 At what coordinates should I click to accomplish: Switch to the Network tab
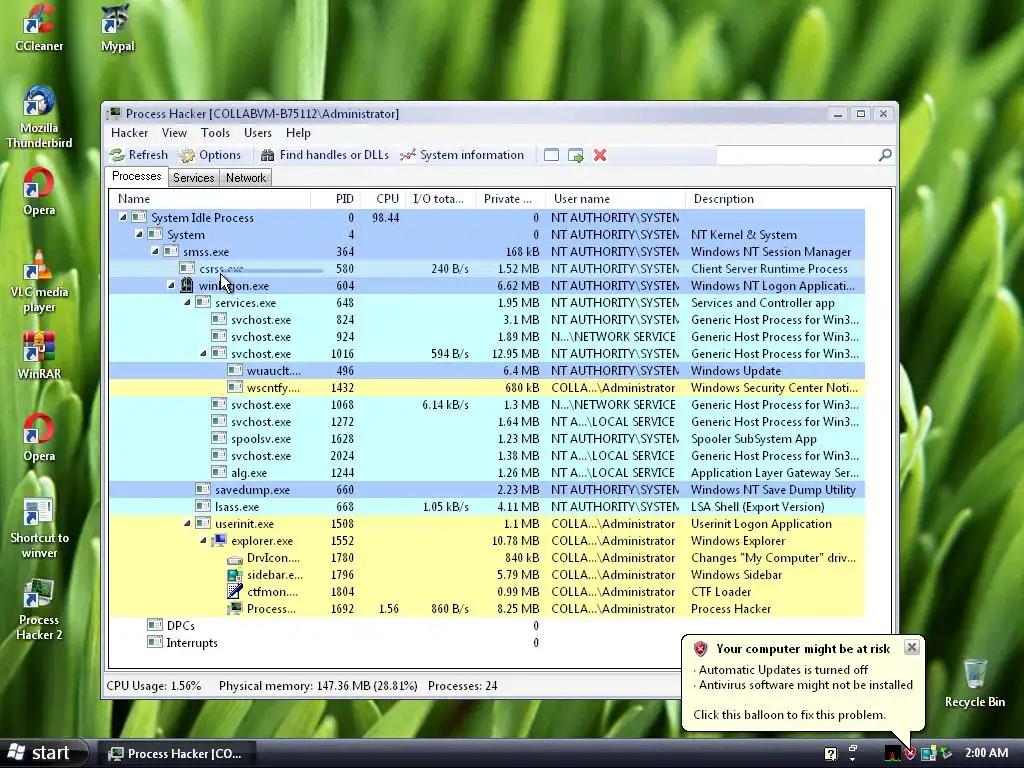(246, 178)
